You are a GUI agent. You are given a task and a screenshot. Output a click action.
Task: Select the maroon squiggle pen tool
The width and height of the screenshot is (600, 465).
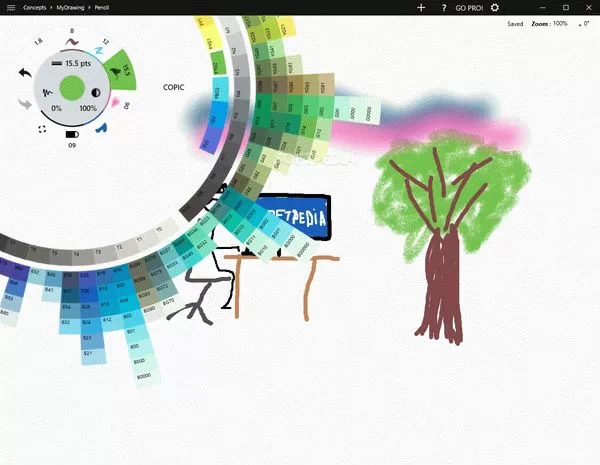[72, 41]
